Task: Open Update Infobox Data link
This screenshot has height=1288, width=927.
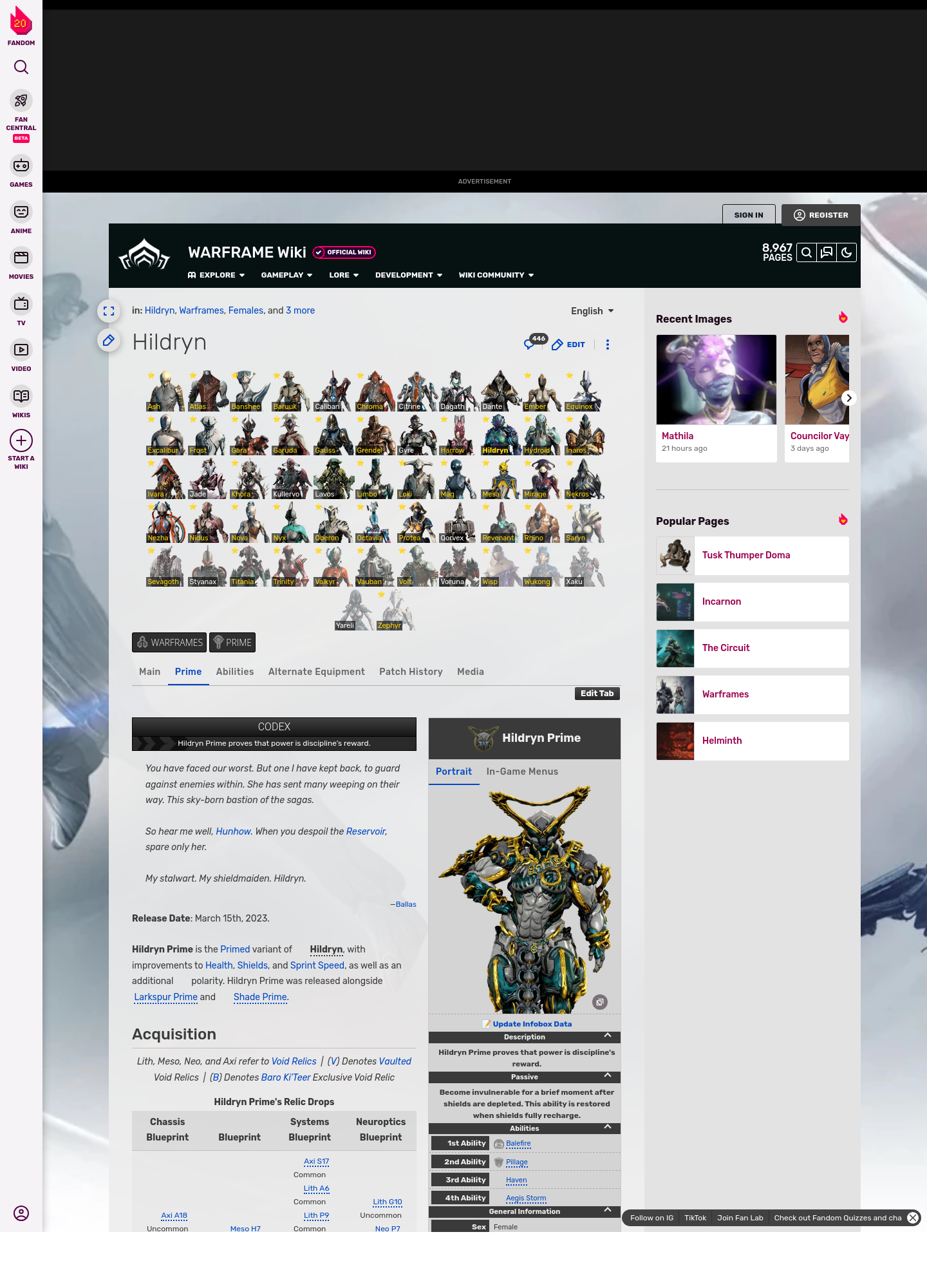Action: point(532,1024)
